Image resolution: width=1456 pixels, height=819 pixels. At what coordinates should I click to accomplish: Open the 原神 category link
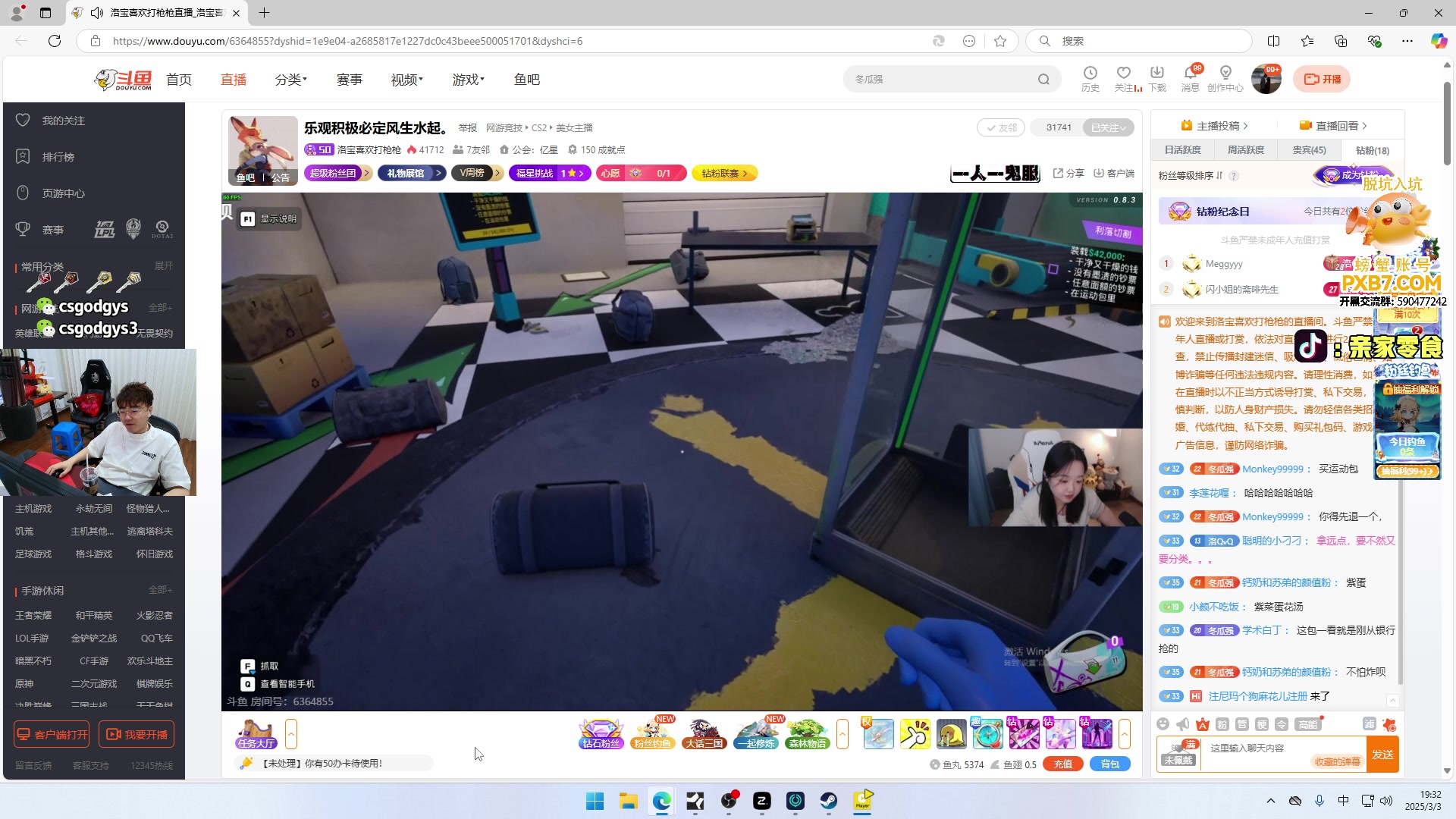tap(24, 684)
